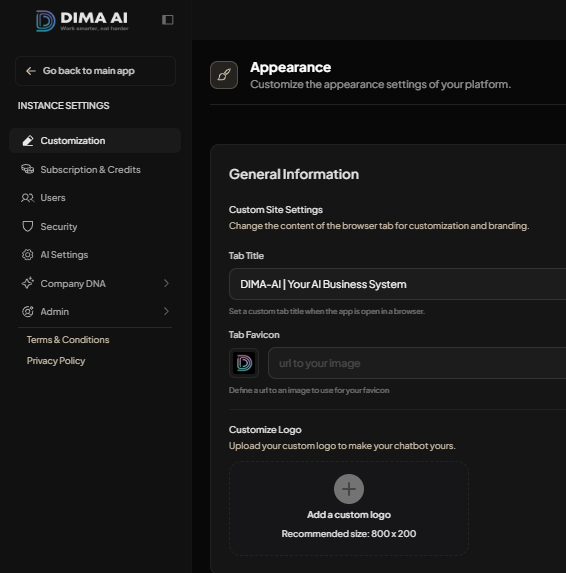The height and width of the screenshot is (573, 566).
Task: Click the Customization pencil icon
Action: 28,141
